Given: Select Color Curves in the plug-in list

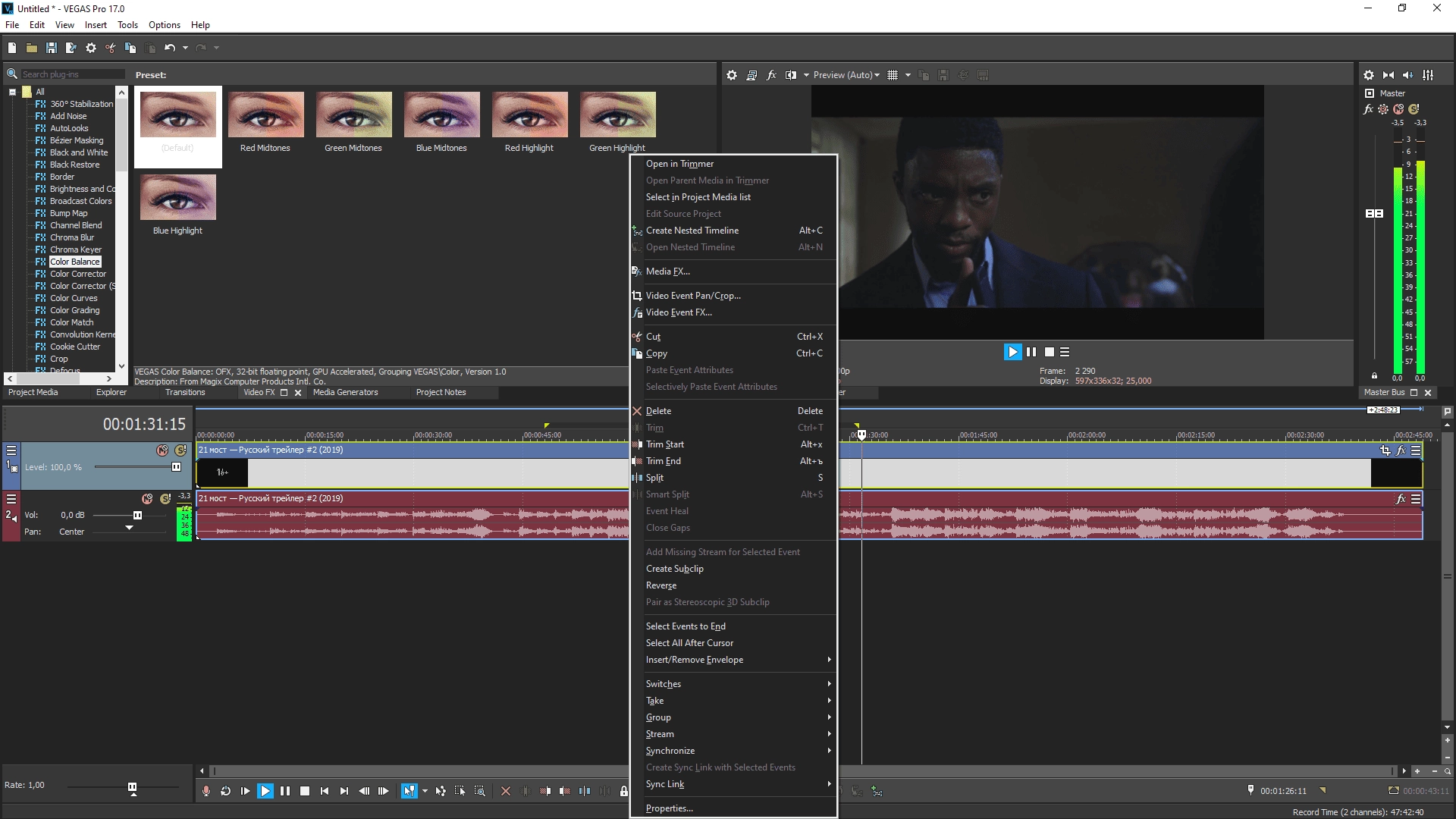Looking at the screenshot, I should [74, 298].
